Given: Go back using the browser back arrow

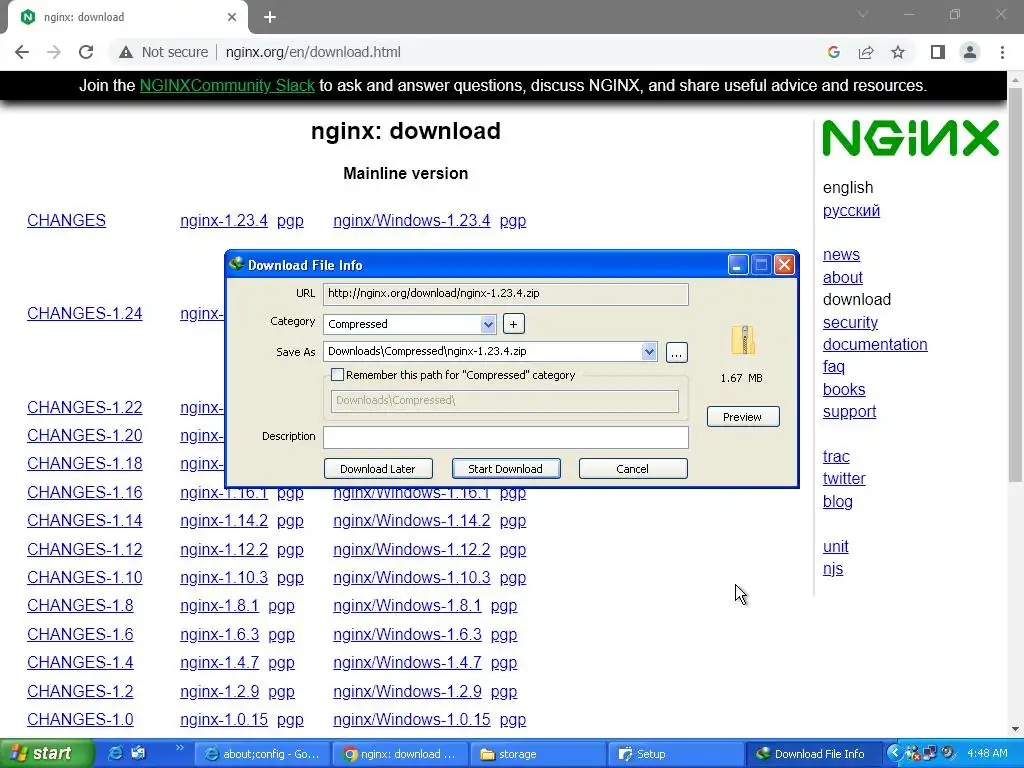Looking at the screenshot, I should [x=22, y=52].
